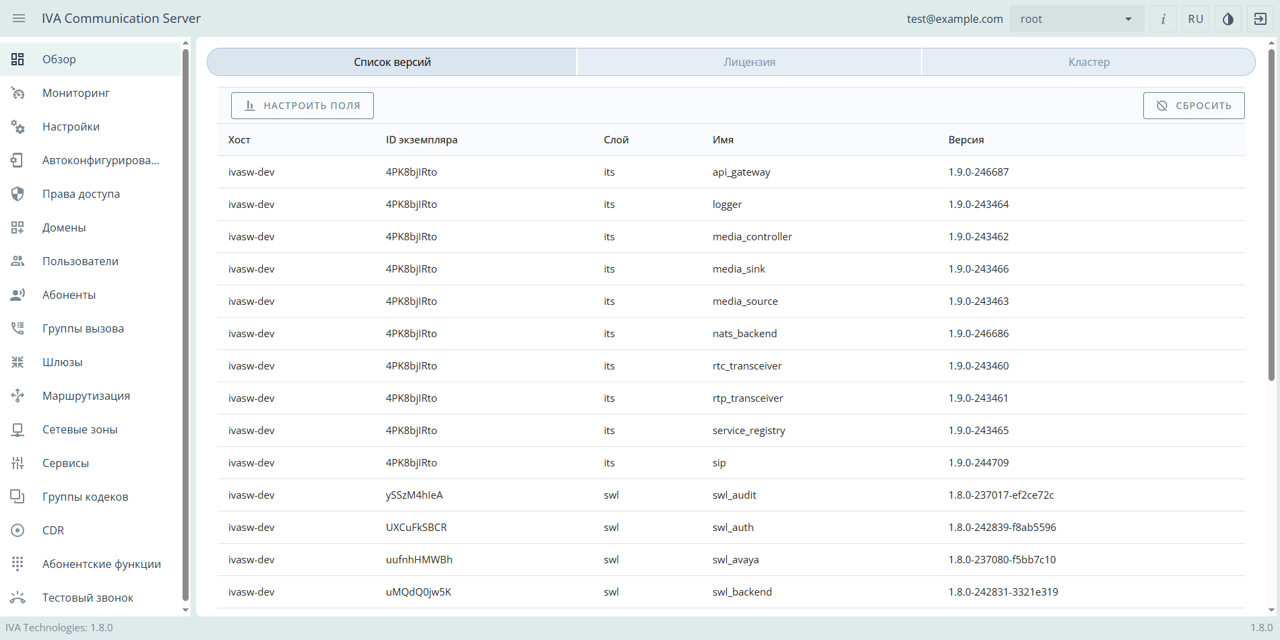This screenshot has height=640, width=1280.
Task: Open the Кластер tab
Action: tap(1088, 62)
